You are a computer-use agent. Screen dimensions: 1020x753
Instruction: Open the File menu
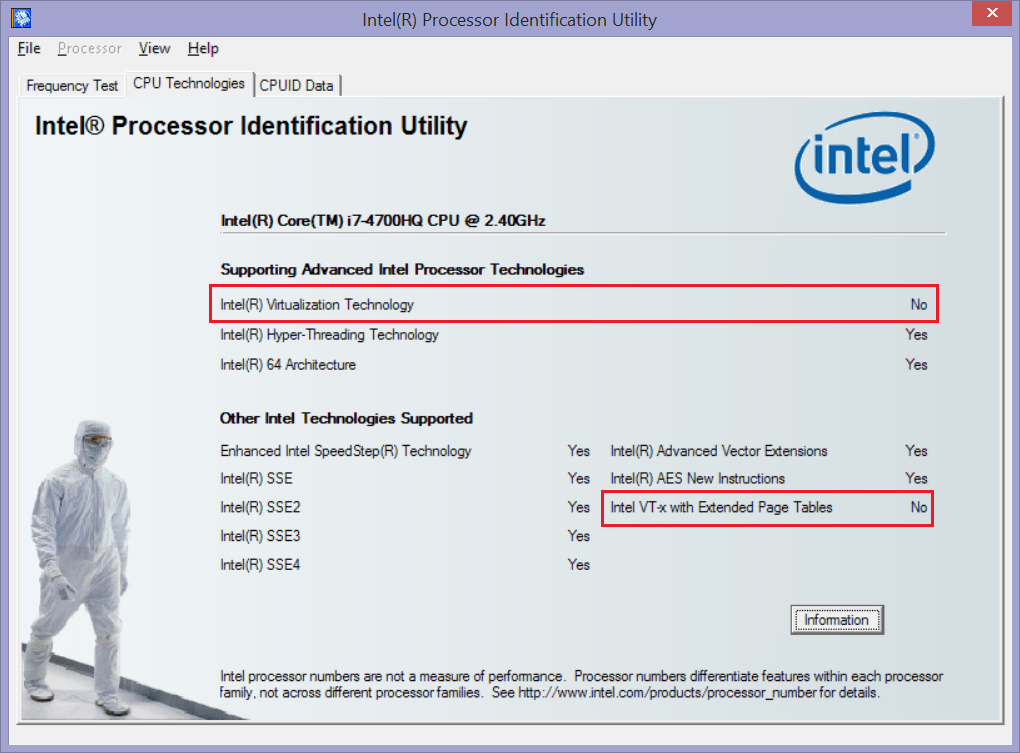pyautogui.click(x=28, y=48)
